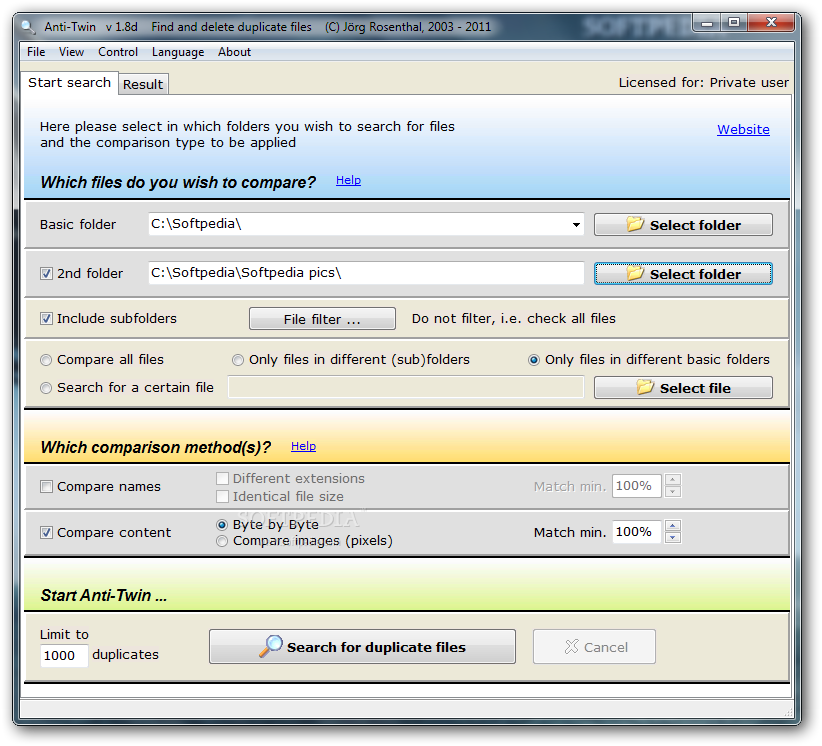Screen dimensions: 822x746
Task: Expand the Basic folder dropdown arrow
Action: pyautogui.click(x=576, y=224)
